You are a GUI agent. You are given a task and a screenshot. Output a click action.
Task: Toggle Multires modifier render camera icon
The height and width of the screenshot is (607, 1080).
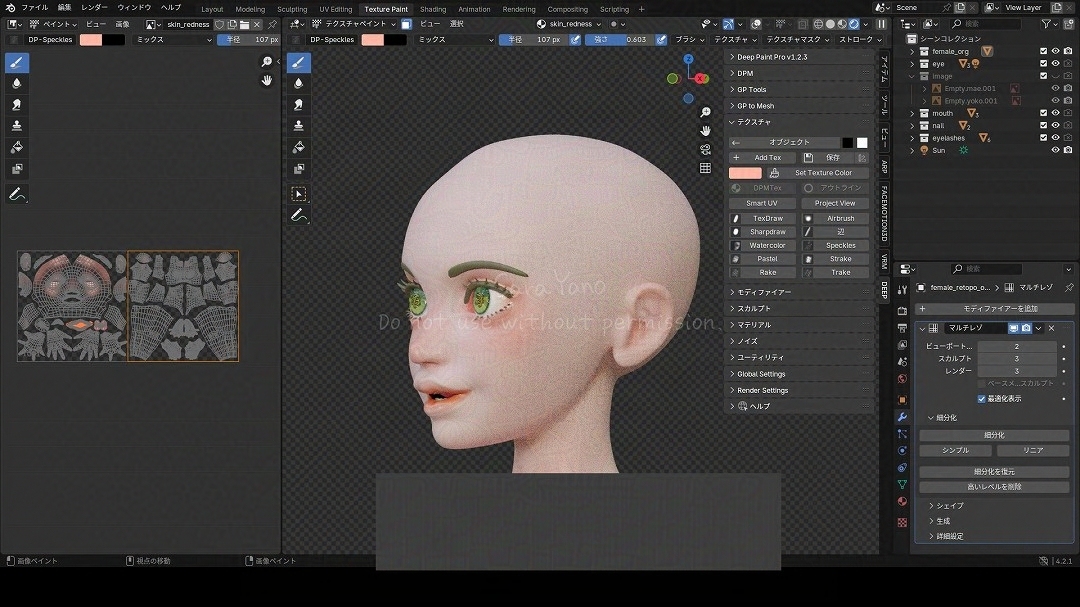pyautogui.click(x=1026, y=328)
